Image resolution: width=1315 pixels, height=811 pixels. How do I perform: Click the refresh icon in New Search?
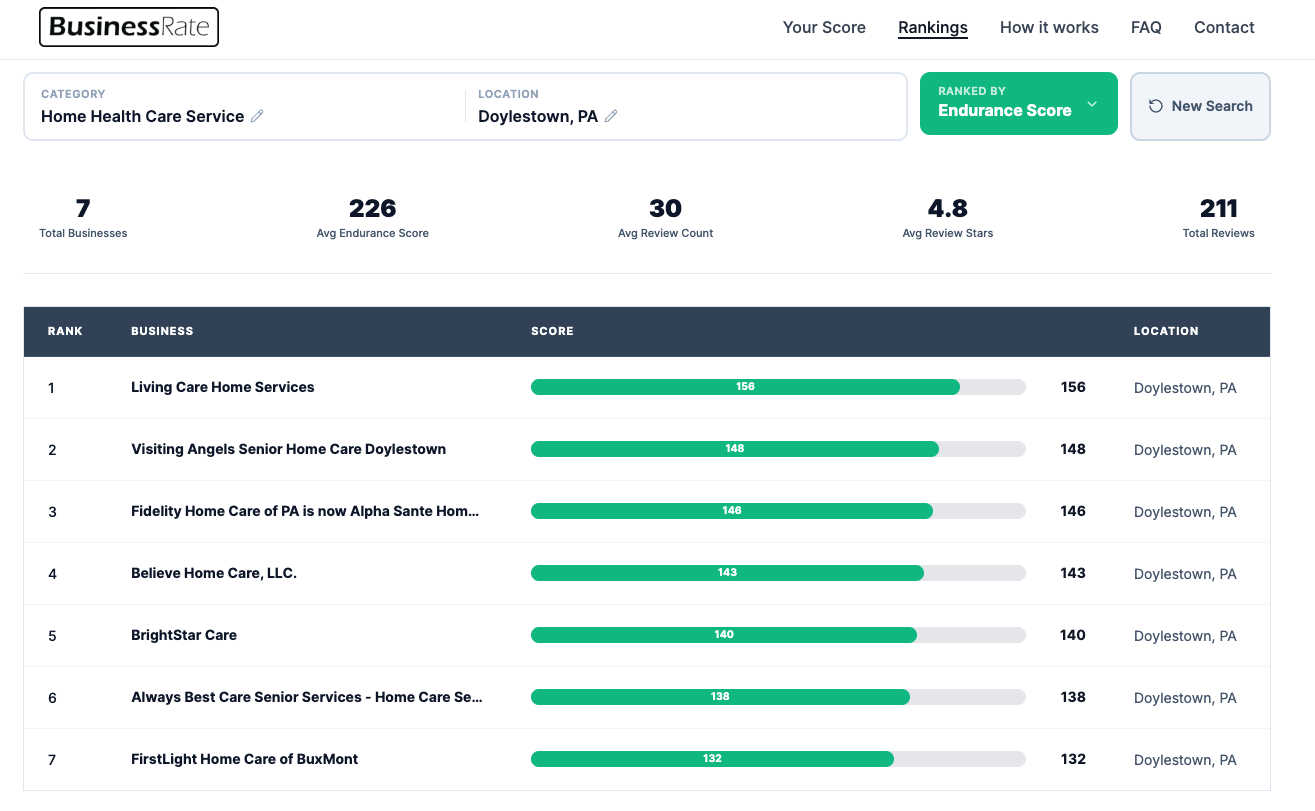coord(1156,106)
